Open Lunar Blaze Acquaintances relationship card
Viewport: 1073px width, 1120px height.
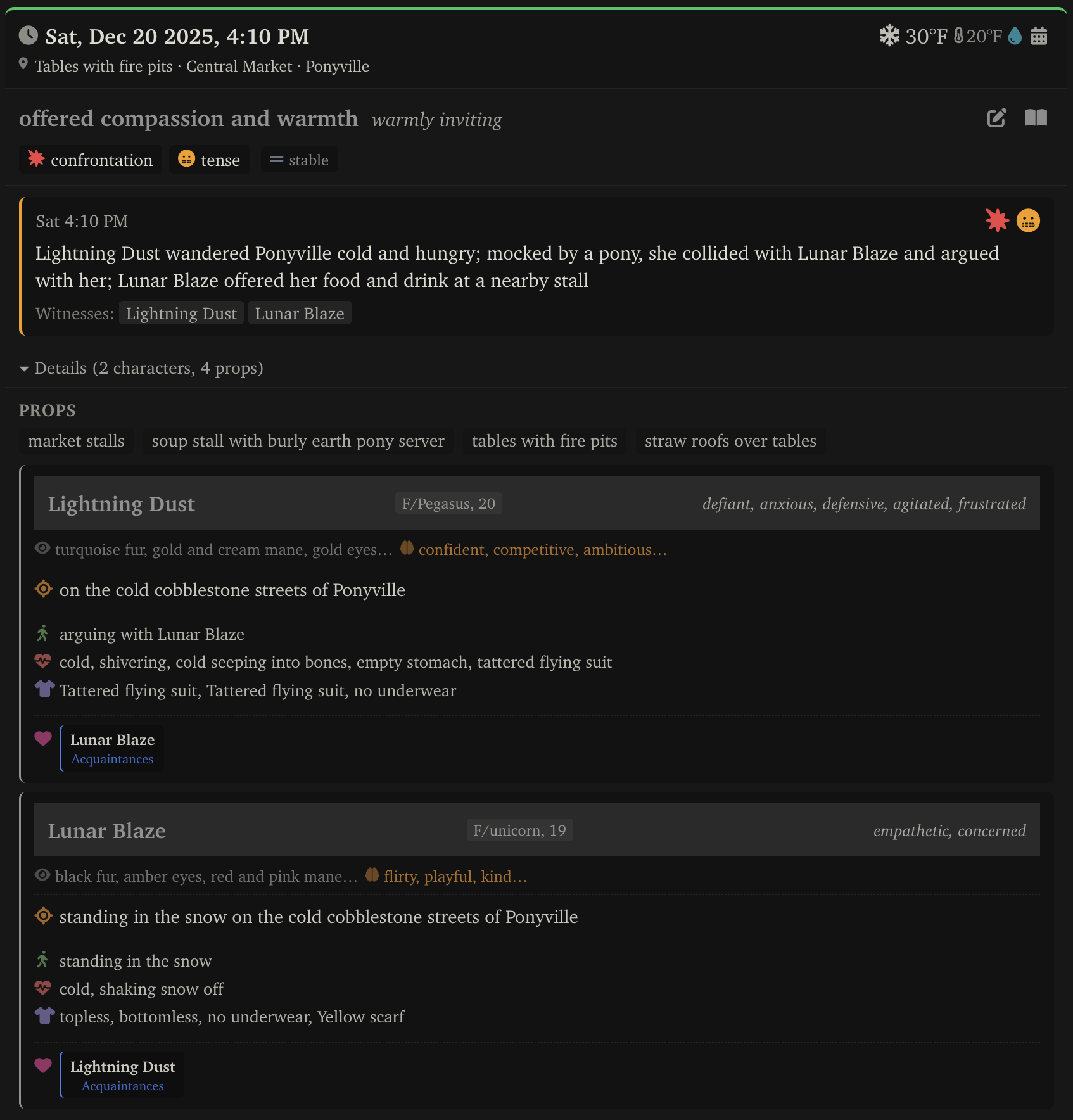pos(112,748)
